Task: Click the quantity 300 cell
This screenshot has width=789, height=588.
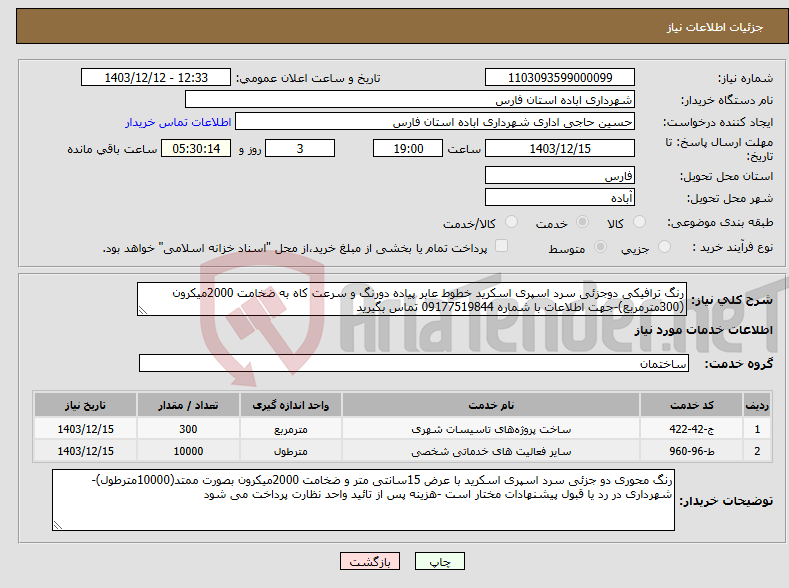Action: tap(188, 429)
